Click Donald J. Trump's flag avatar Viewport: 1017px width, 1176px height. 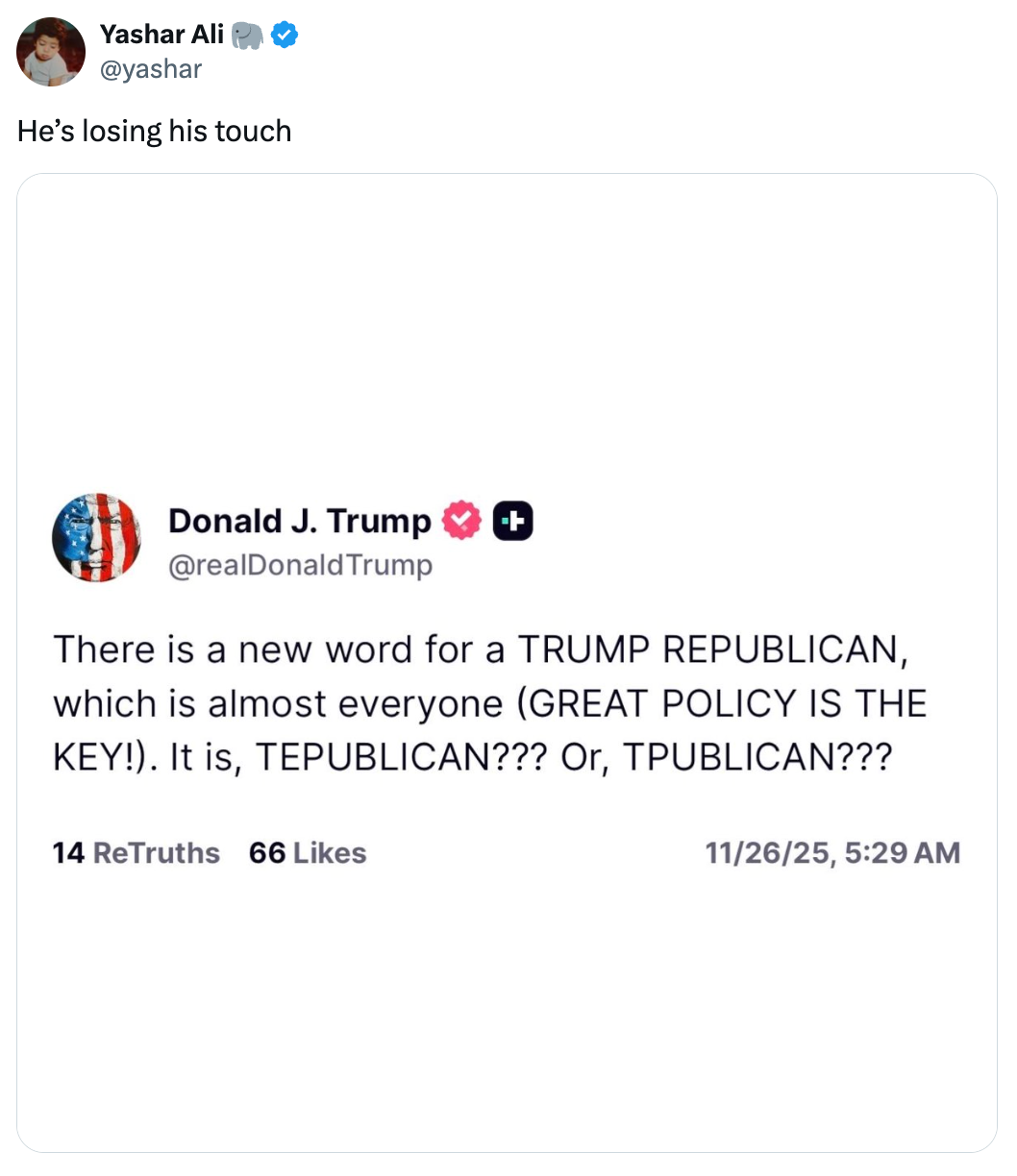(96, 538)
